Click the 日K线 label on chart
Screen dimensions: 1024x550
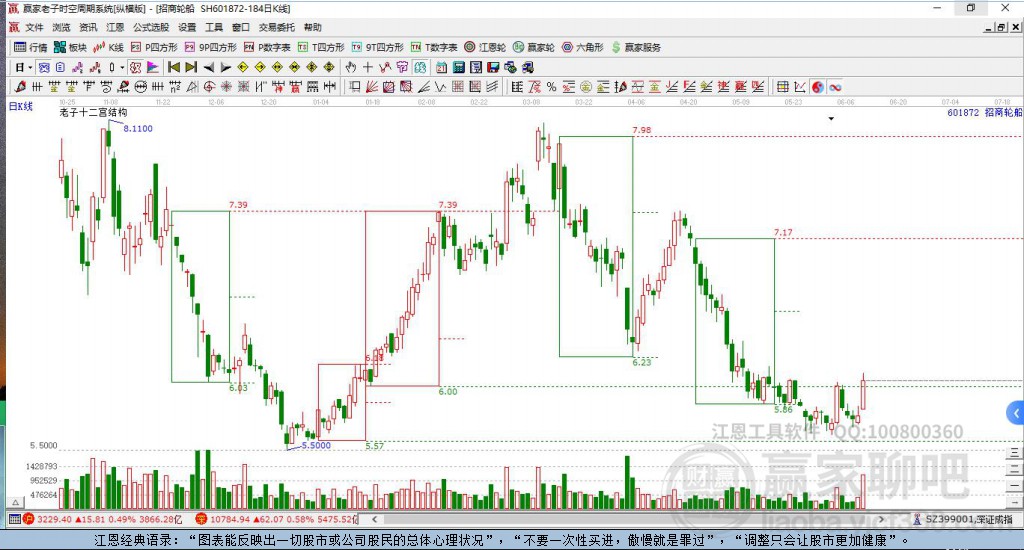[x=20, y=106]
